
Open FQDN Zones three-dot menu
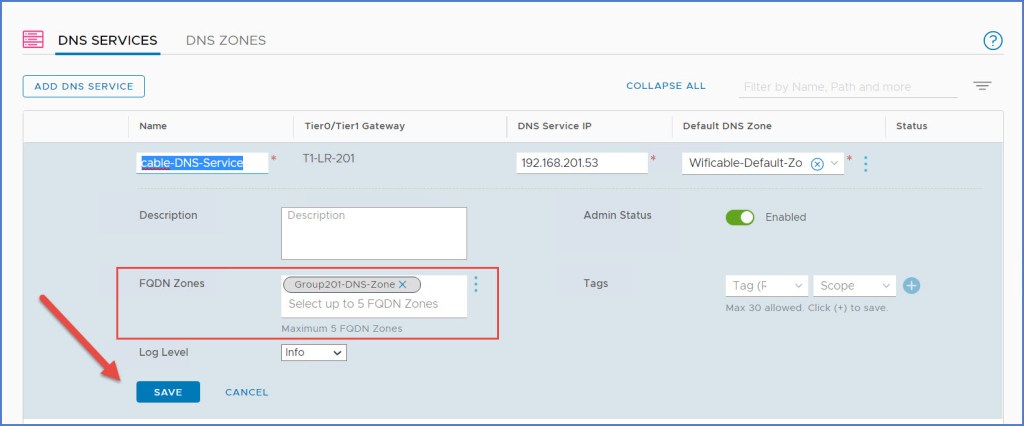click(x=476, y=285)
